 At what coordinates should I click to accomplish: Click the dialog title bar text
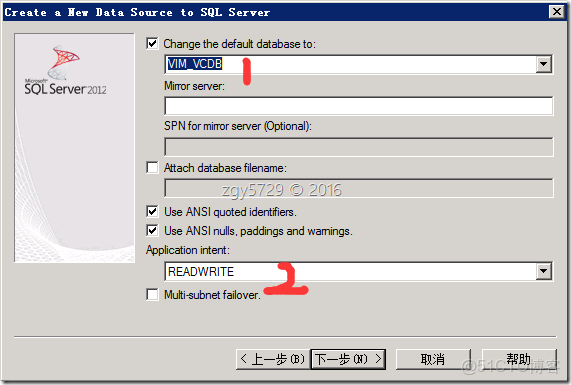137,12
